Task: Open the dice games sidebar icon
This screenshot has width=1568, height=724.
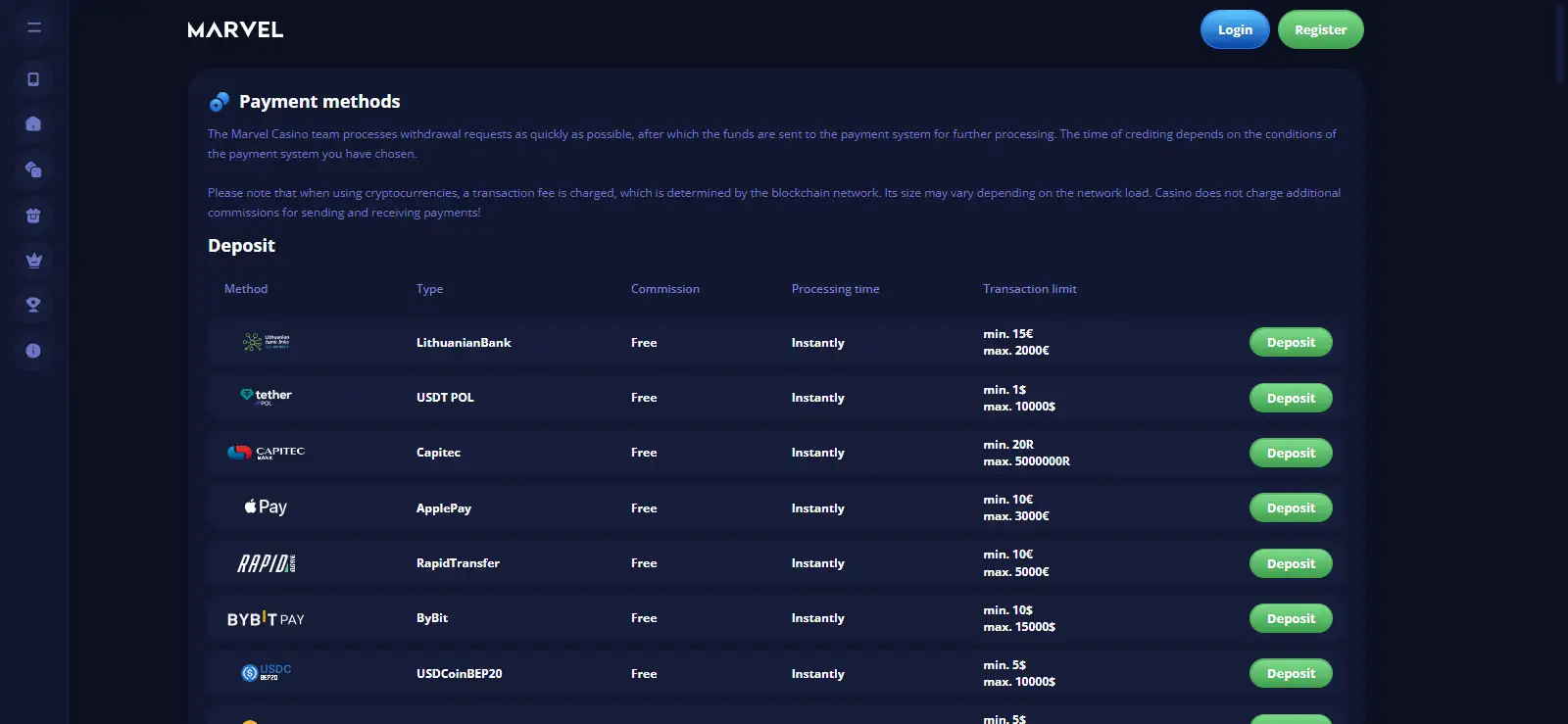Action: click(x=33, y=169)
